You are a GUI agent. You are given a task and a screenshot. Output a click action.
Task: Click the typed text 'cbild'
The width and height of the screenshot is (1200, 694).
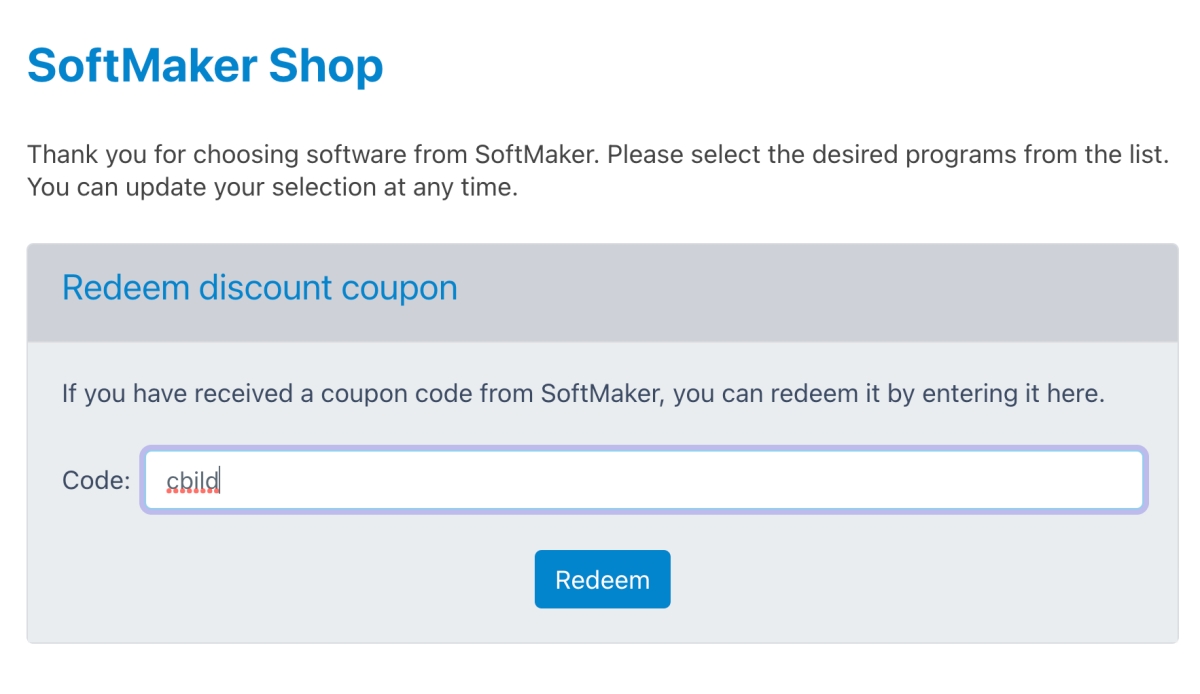(x=193, y=481)
